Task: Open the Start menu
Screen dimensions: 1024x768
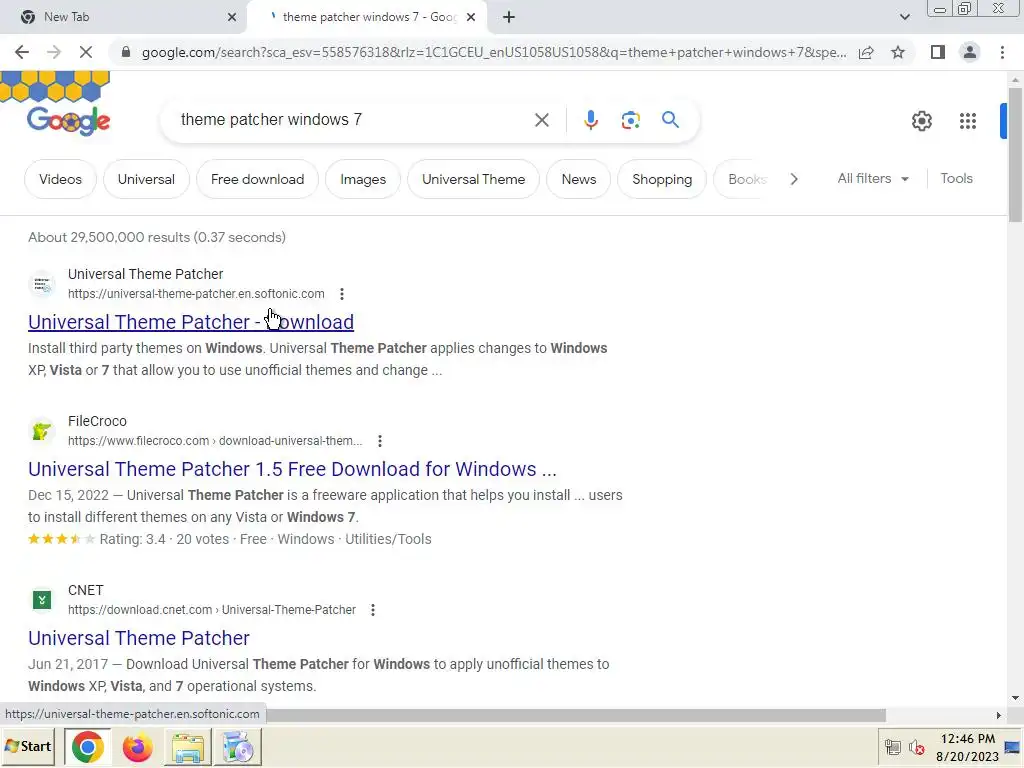Action: pyautogui.click(x=28, y=746)
